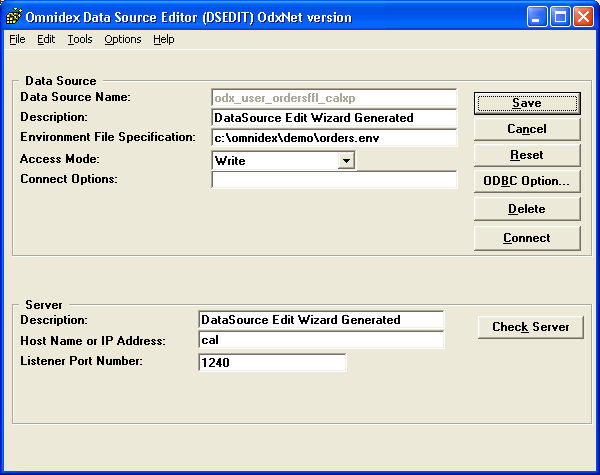
Task: Edit the Listener Port Number field
Action: click(272, 362)
